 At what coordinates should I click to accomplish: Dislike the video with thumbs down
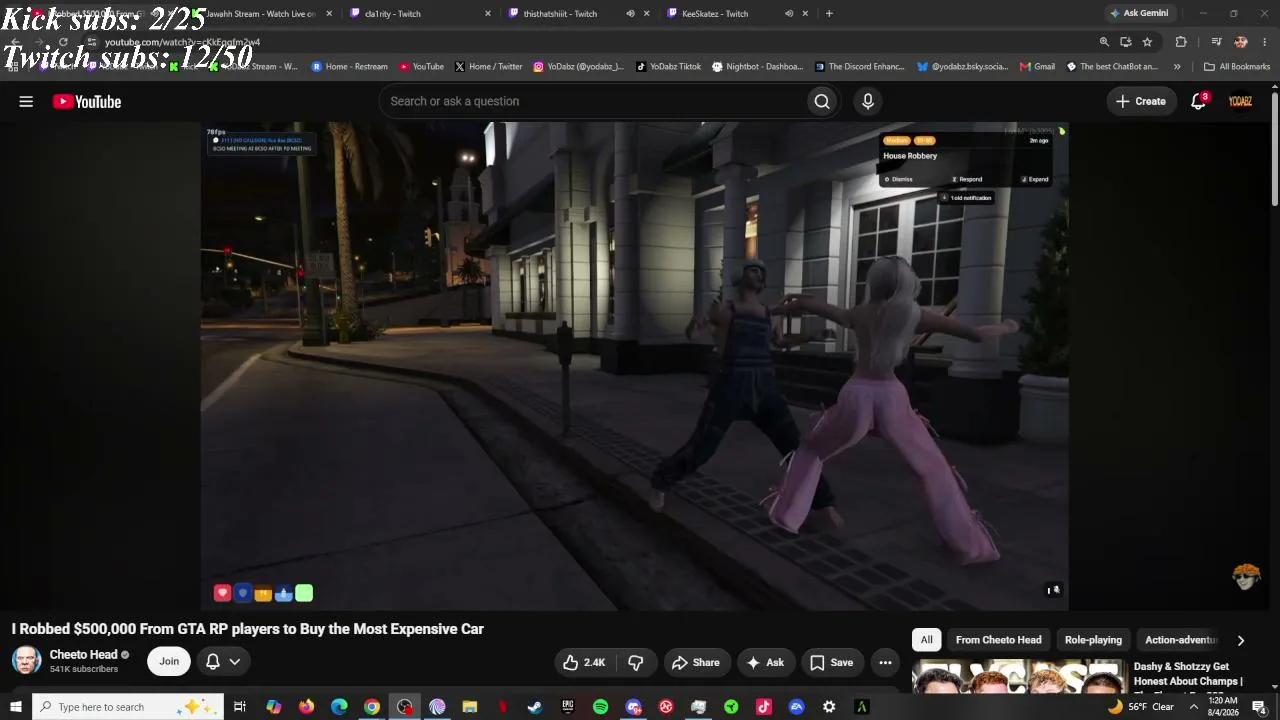[636, 662]
